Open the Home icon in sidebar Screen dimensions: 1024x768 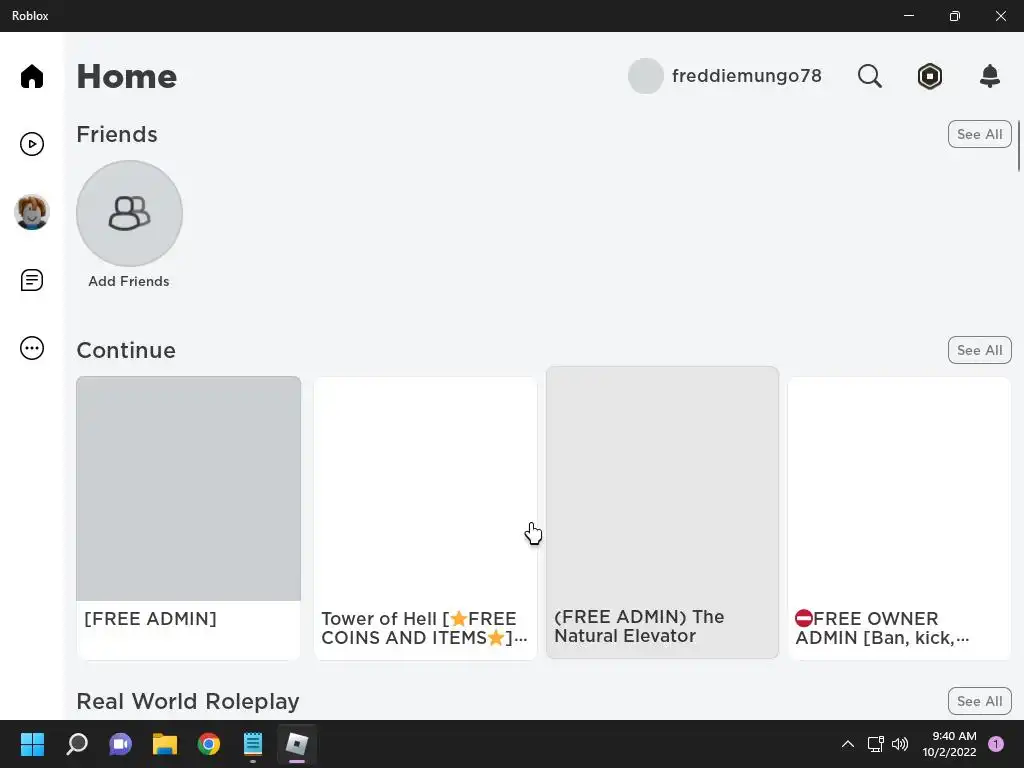pyautogui.click(x=31, y=76)
